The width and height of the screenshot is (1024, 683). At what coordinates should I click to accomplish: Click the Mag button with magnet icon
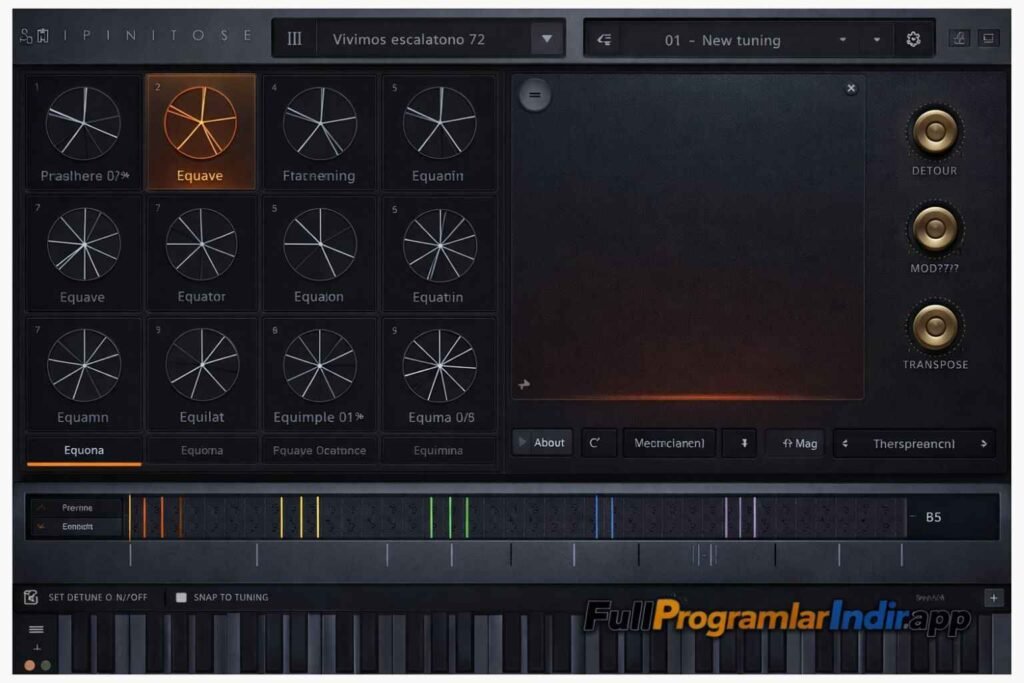coord(796,443)
